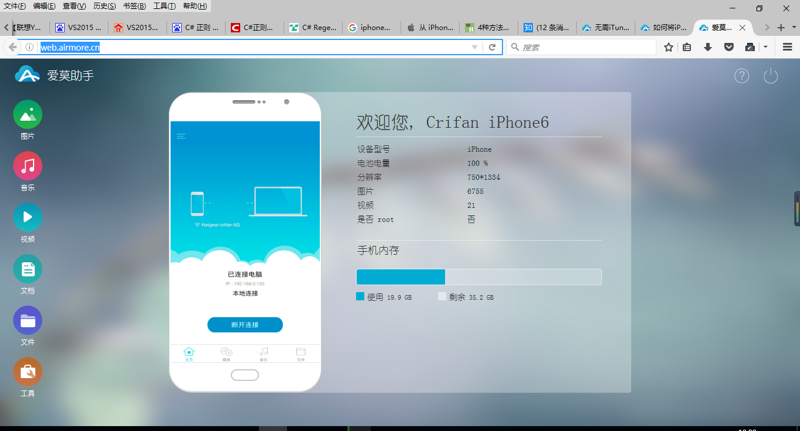The width and height of the screenshot is (800, 431).
Task: Click the Pocket icon in toolbar
Action: (729, 47)
